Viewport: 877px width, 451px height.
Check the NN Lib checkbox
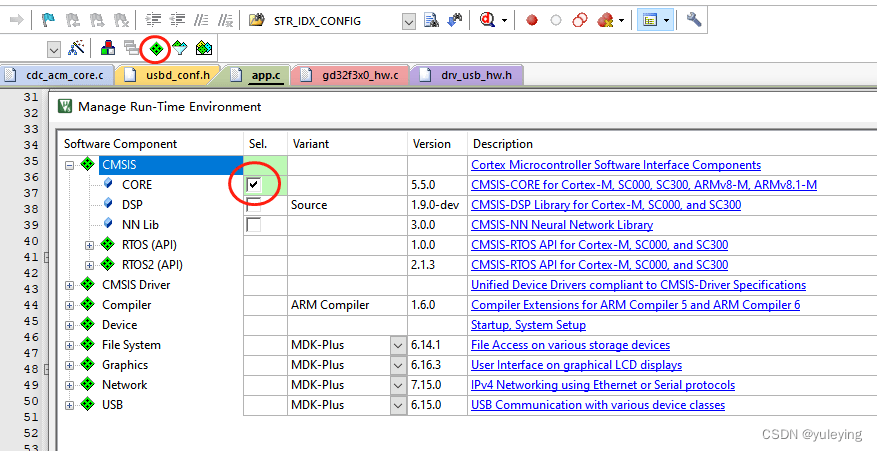point(254,224)
